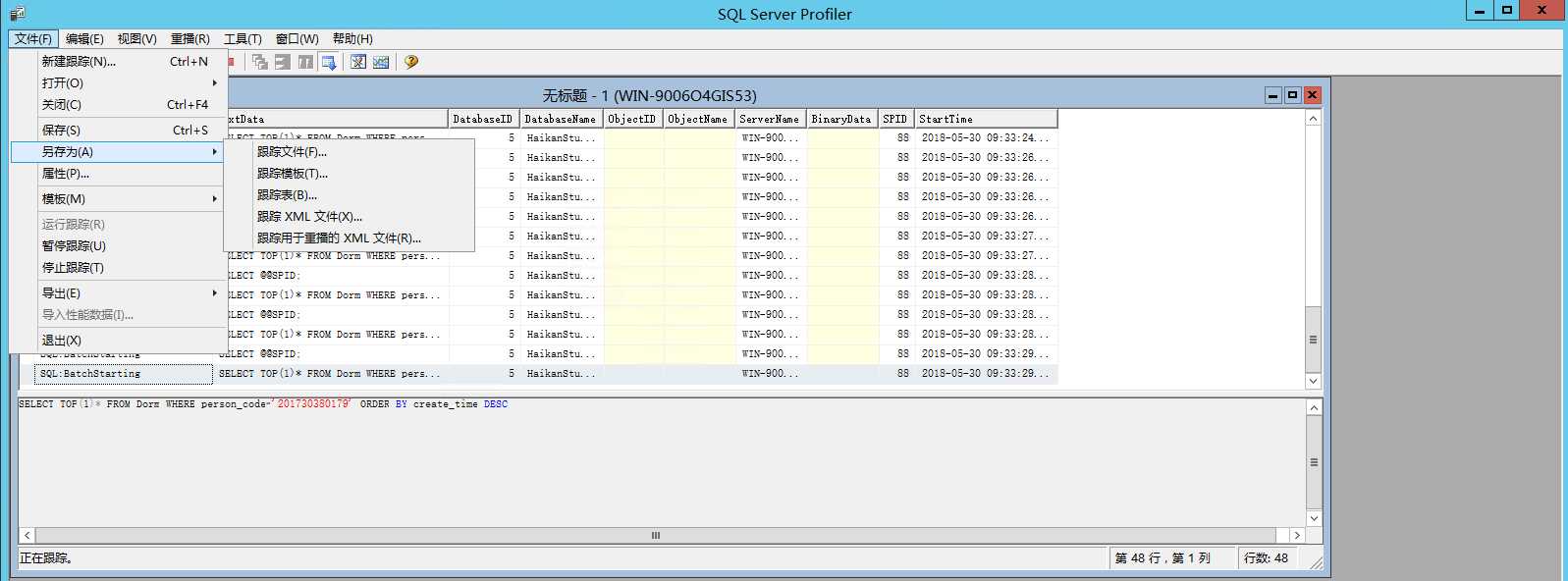Restore the inner trace window size
Screen dimensions: 1568x581
tap(1293, 95)
